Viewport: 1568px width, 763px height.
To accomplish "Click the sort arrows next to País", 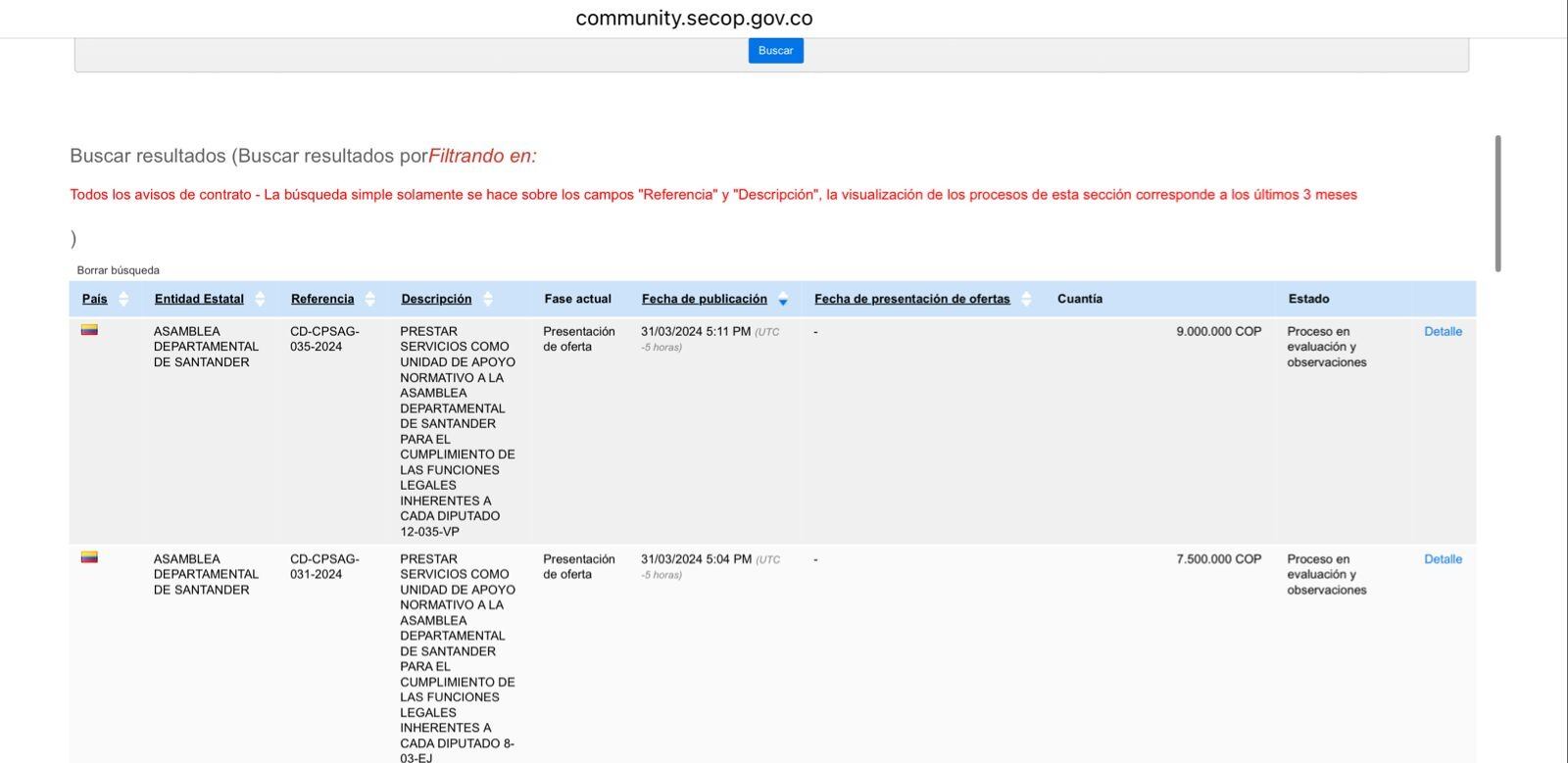I will [123, 299].
